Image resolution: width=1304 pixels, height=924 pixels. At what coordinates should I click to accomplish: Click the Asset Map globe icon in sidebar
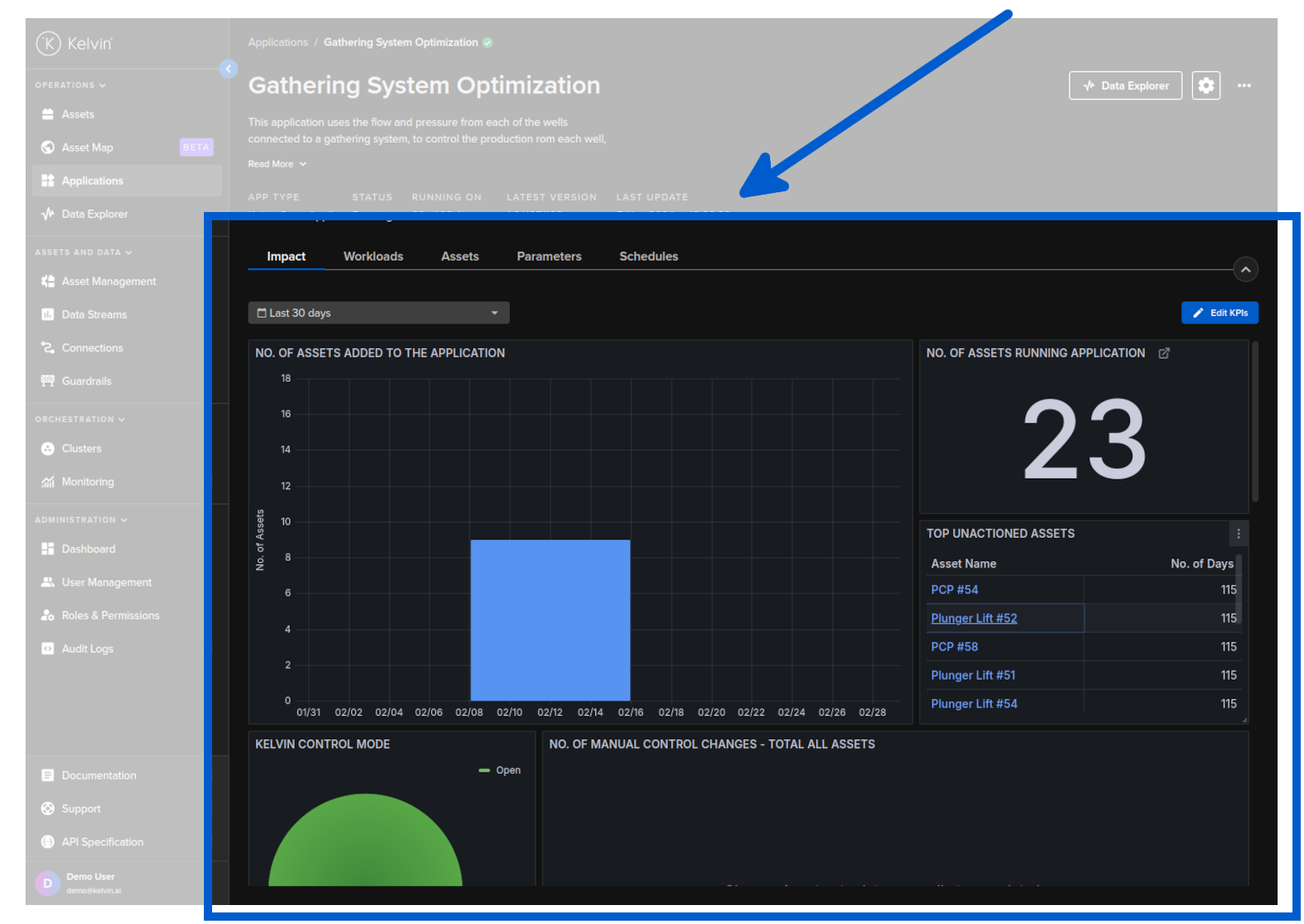tap(48, 148)
